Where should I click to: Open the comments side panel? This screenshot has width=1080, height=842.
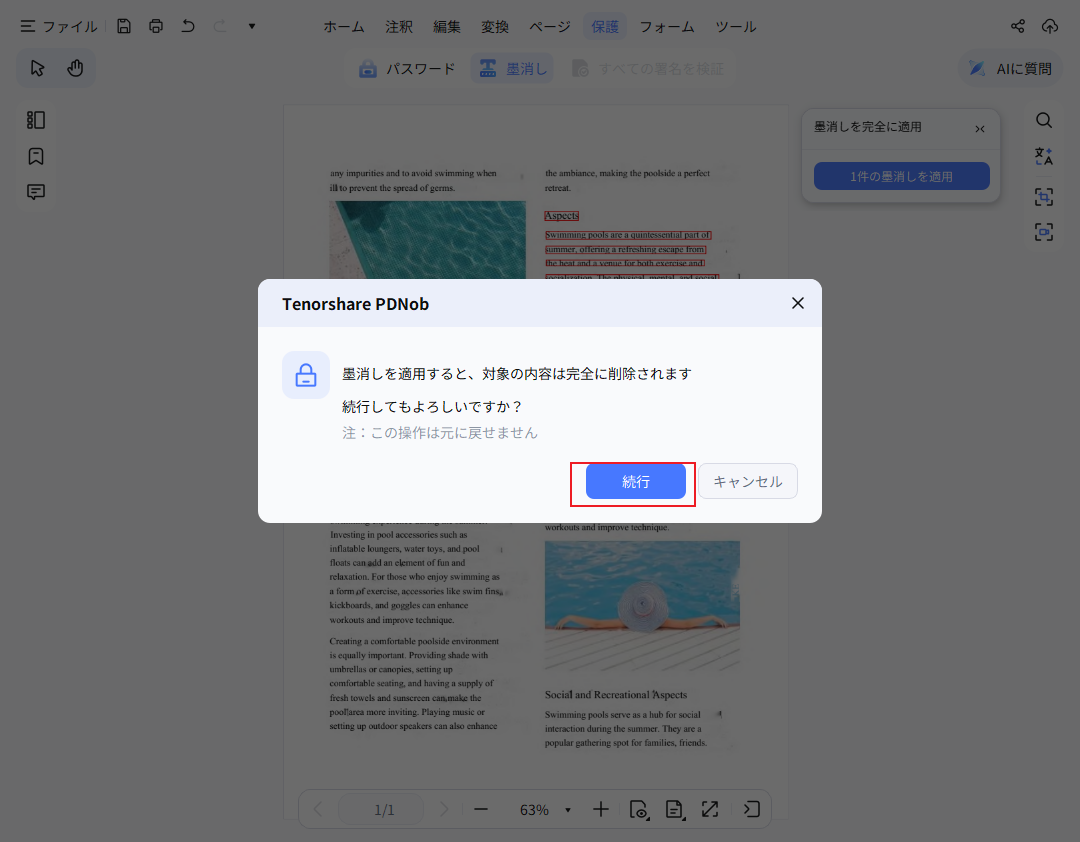pos(36,192)
